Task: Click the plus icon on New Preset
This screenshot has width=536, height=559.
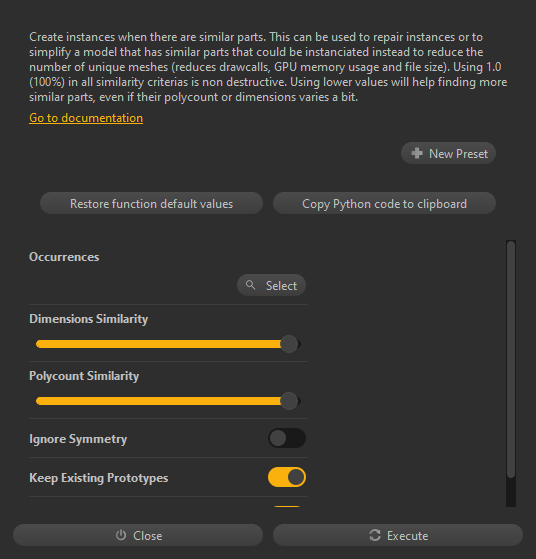Action: 417,153
